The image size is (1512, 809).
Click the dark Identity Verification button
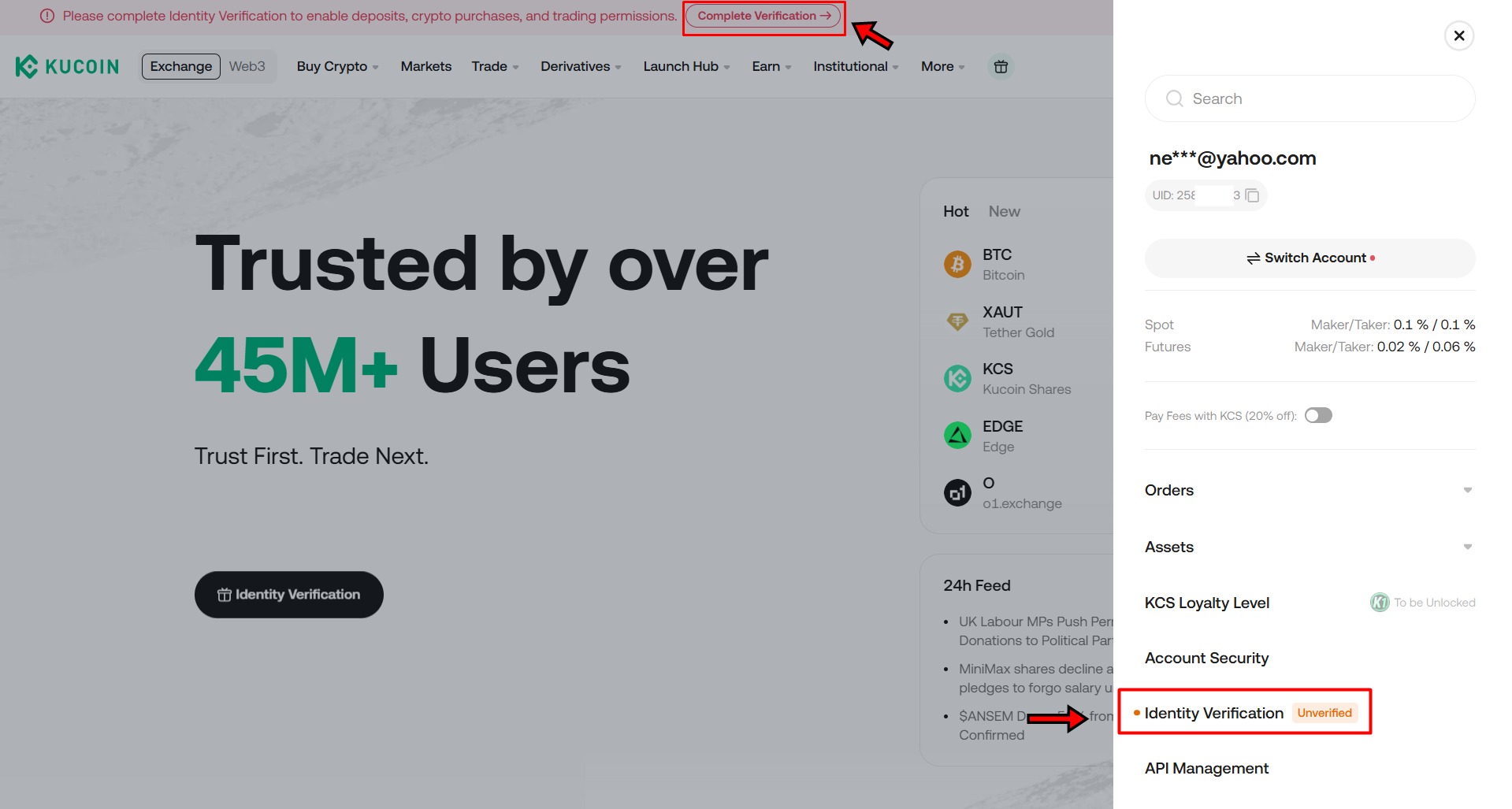pos(289,595)
